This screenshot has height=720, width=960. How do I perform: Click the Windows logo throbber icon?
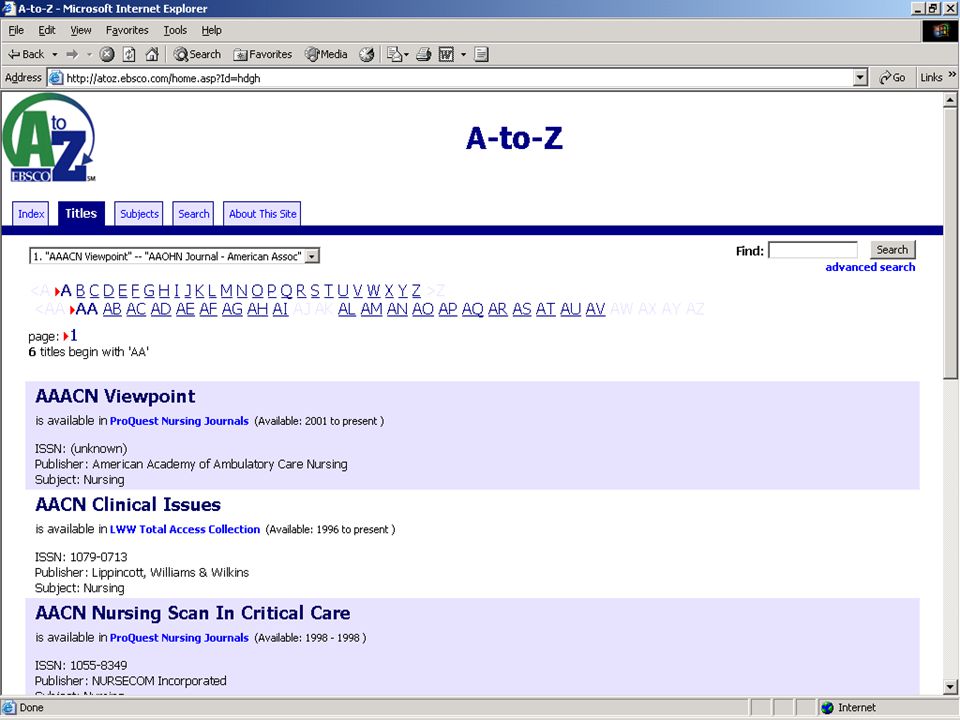click(x=940, y=31)
